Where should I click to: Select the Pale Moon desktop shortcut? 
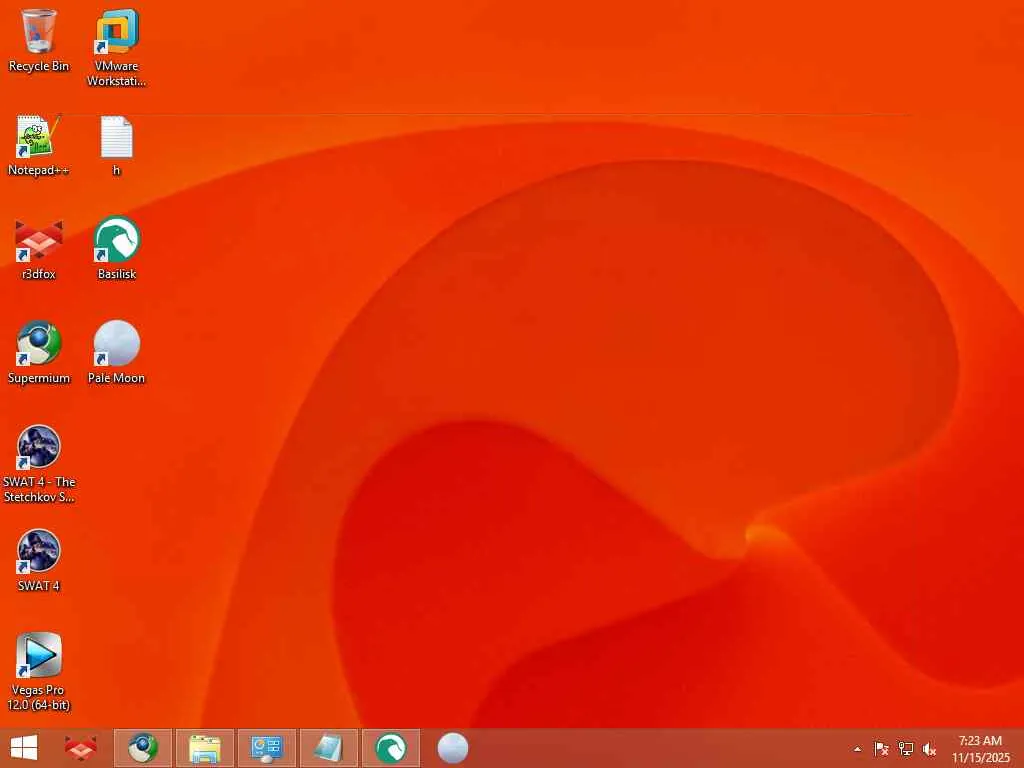pyautogui.click(x=116, y=352)
